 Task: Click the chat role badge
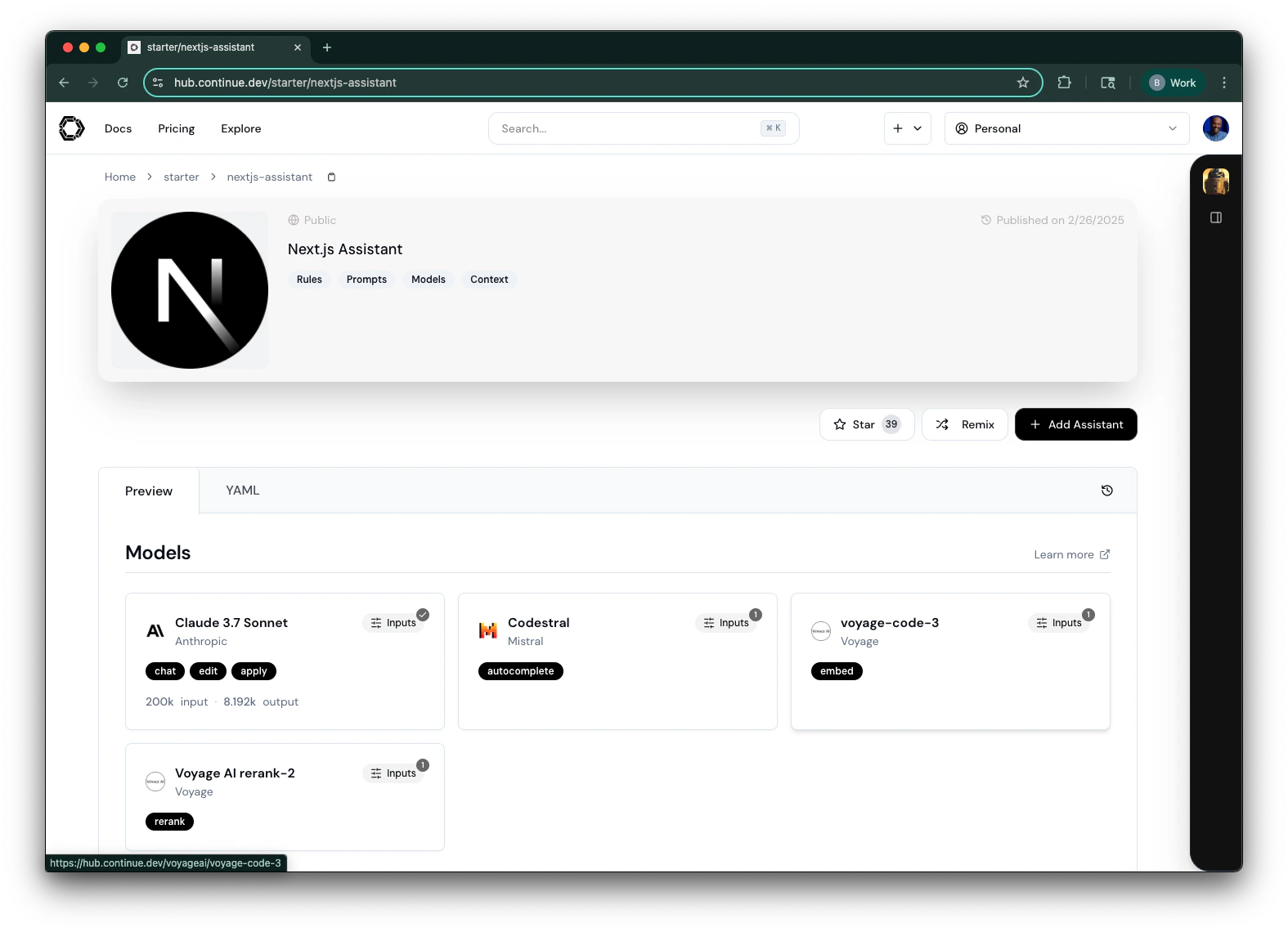click(165, 671)
